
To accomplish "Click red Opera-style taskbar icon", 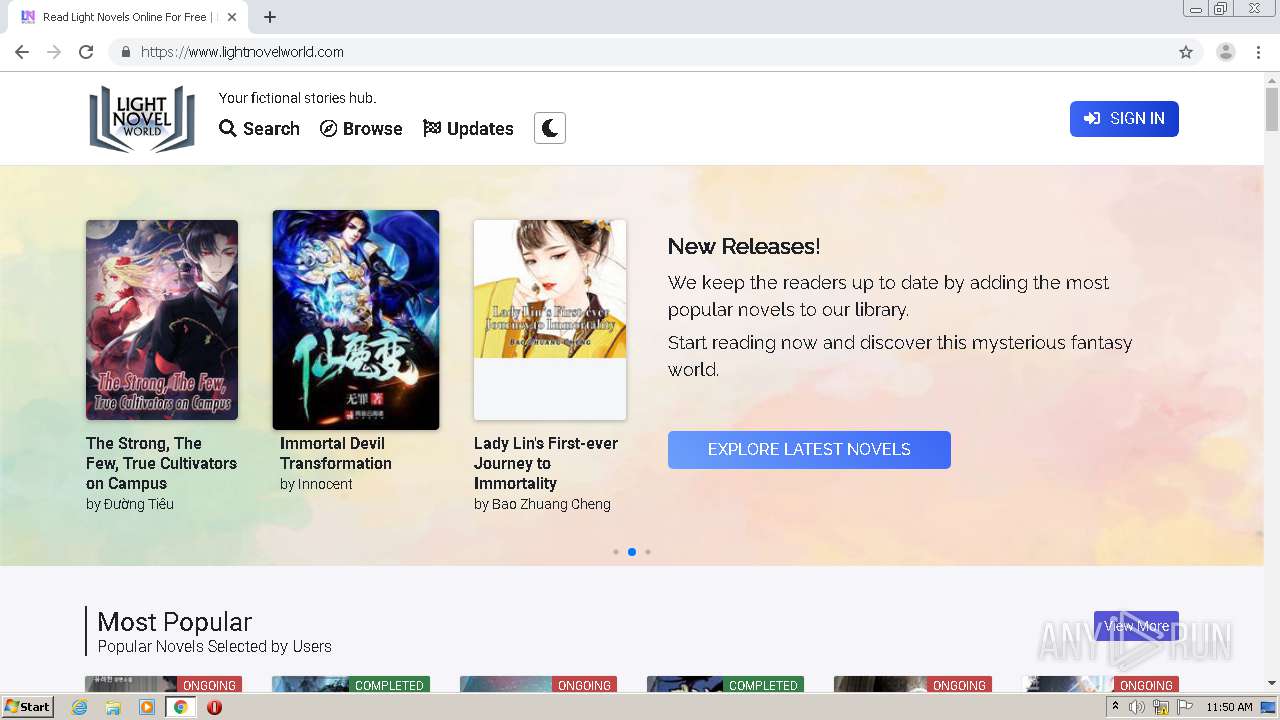I will (x=214, y=707).
